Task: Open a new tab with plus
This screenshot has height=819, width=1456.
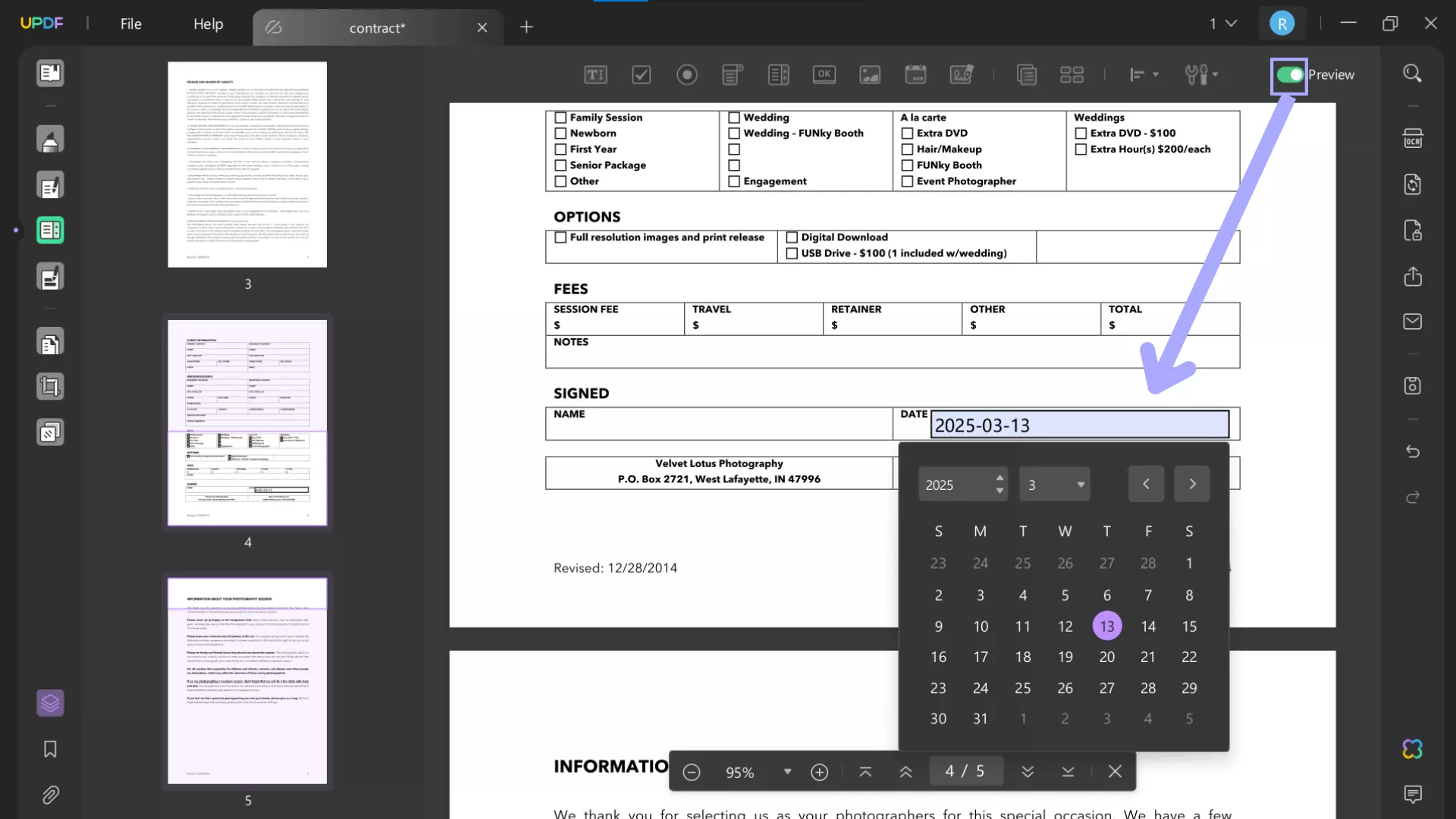Action: (526, 27)
